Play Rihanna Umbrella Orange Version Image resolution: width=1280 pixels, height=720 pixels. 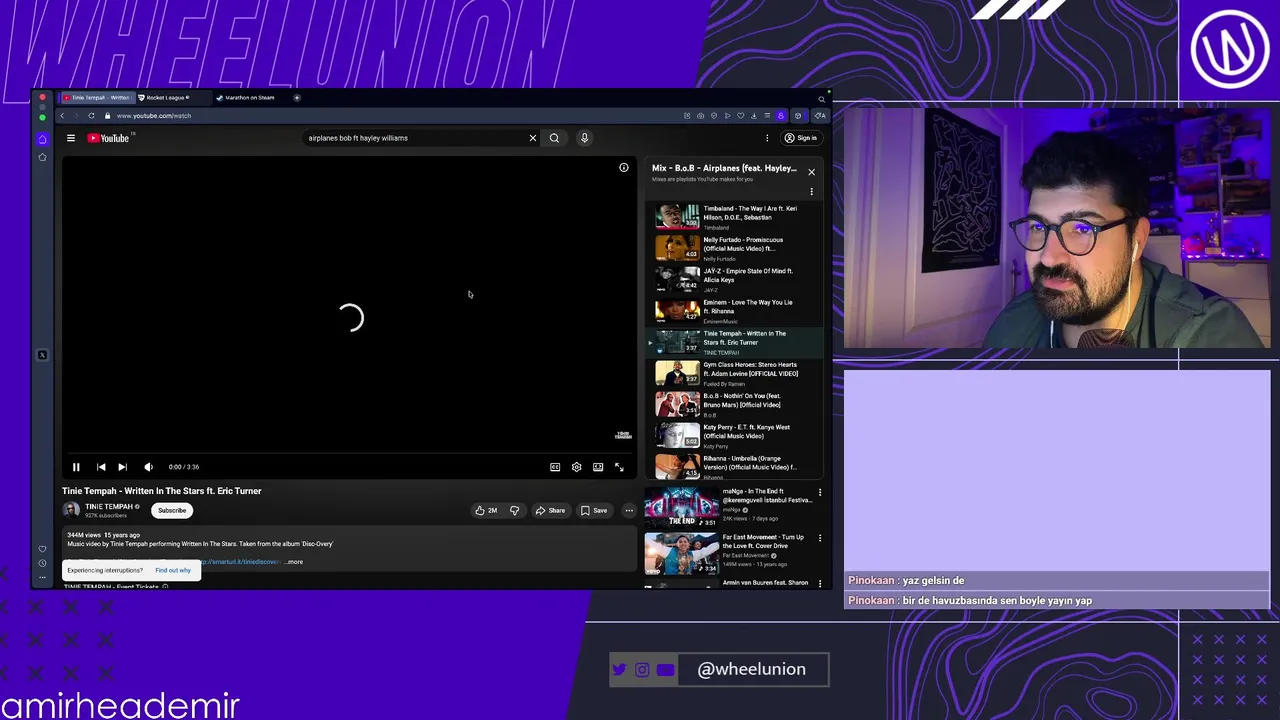coord(734,466)
